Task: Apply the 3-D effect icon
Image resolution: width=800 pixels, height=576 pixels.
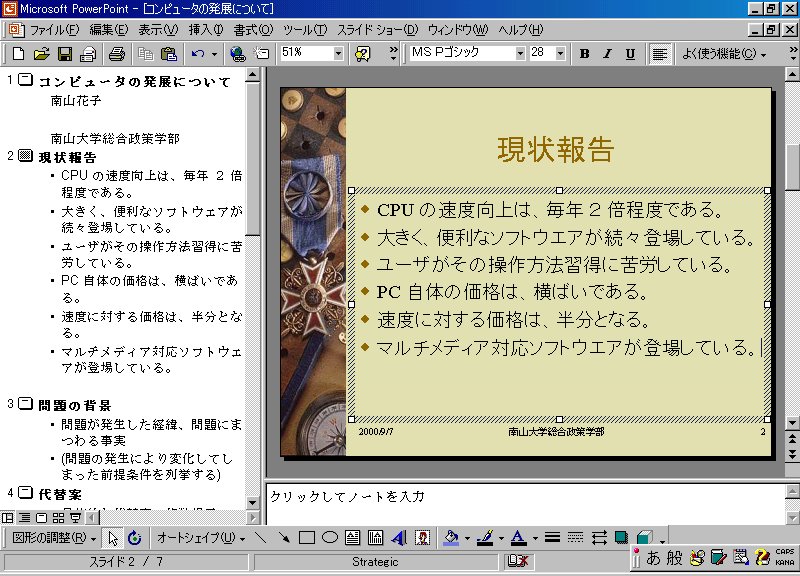Action: point(645,537)
